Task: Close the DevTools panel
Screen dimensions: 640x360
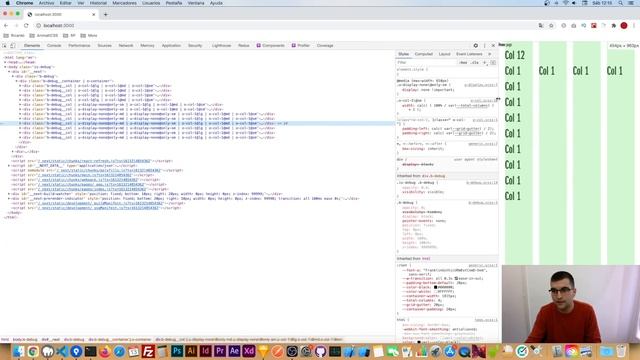Action: pyautogui.click(x=493, y=46)
